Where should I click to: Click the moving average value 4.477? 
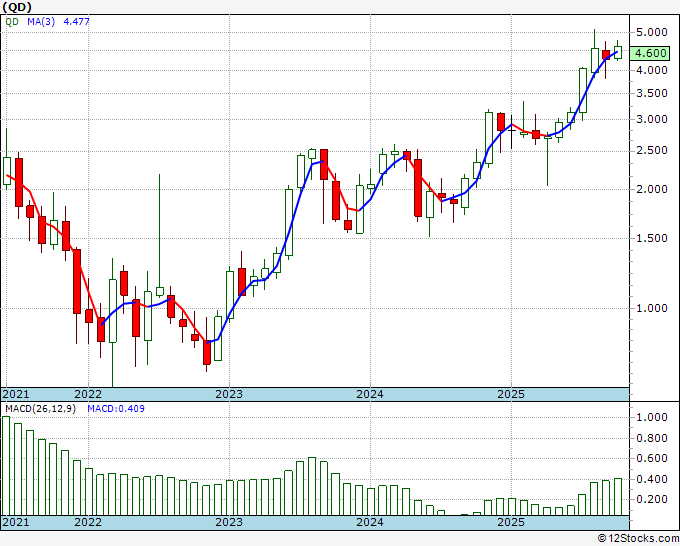76,21
